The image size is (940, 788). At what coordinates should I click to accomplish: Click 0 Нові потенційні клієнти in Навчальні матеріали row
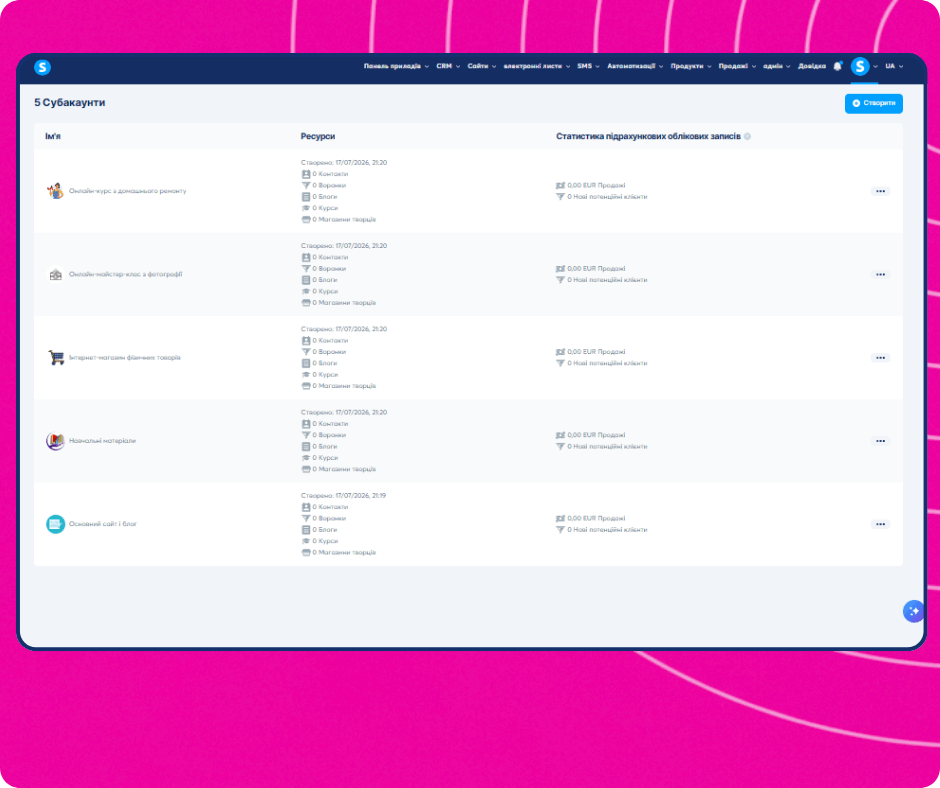607,447
